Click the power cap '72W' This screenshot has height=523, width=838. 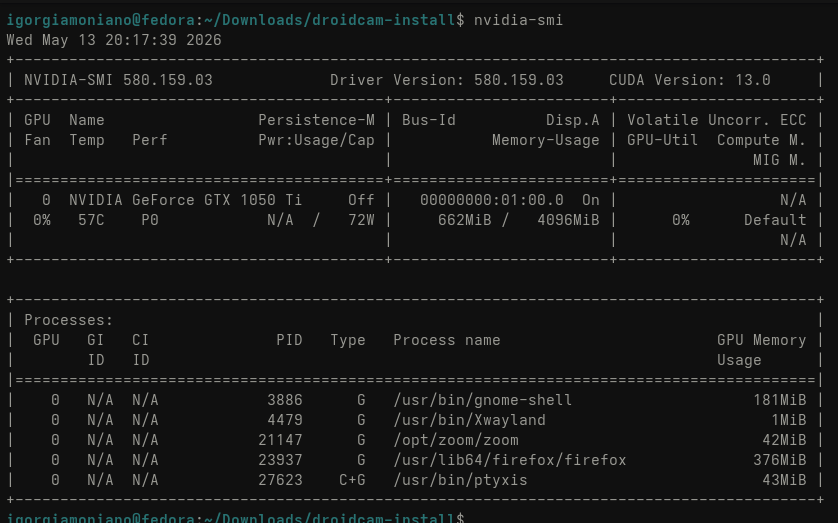pos(361,220)
